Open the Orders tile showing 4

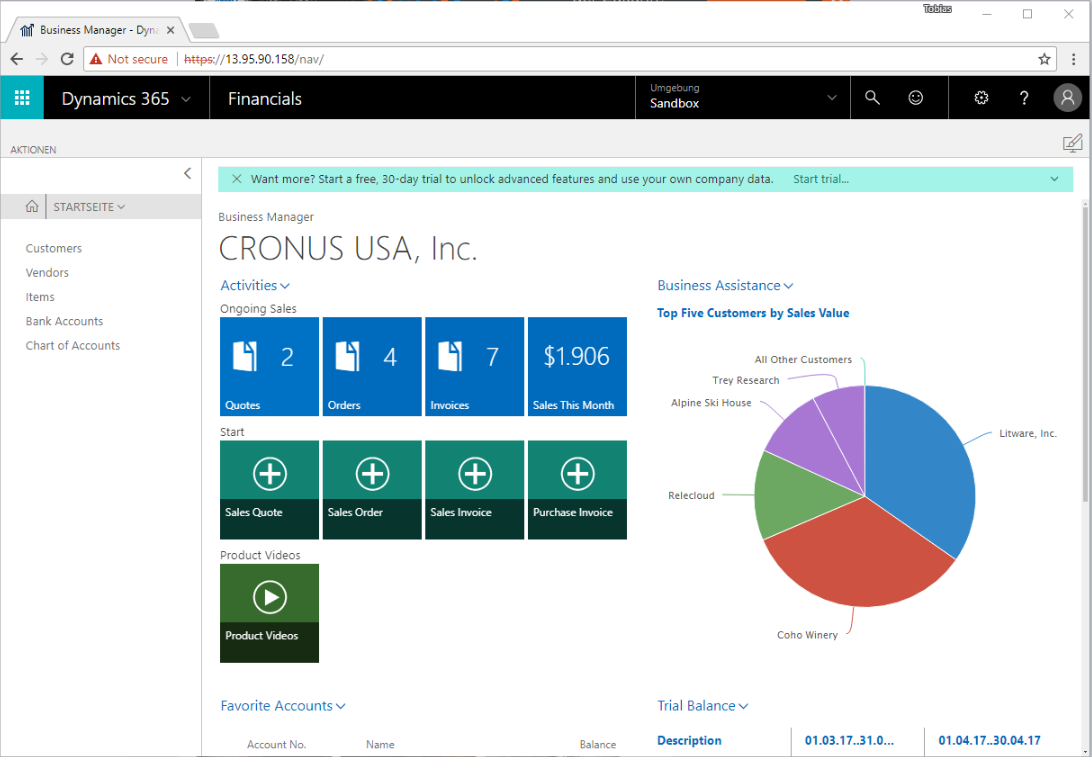(x=372, y=366)
